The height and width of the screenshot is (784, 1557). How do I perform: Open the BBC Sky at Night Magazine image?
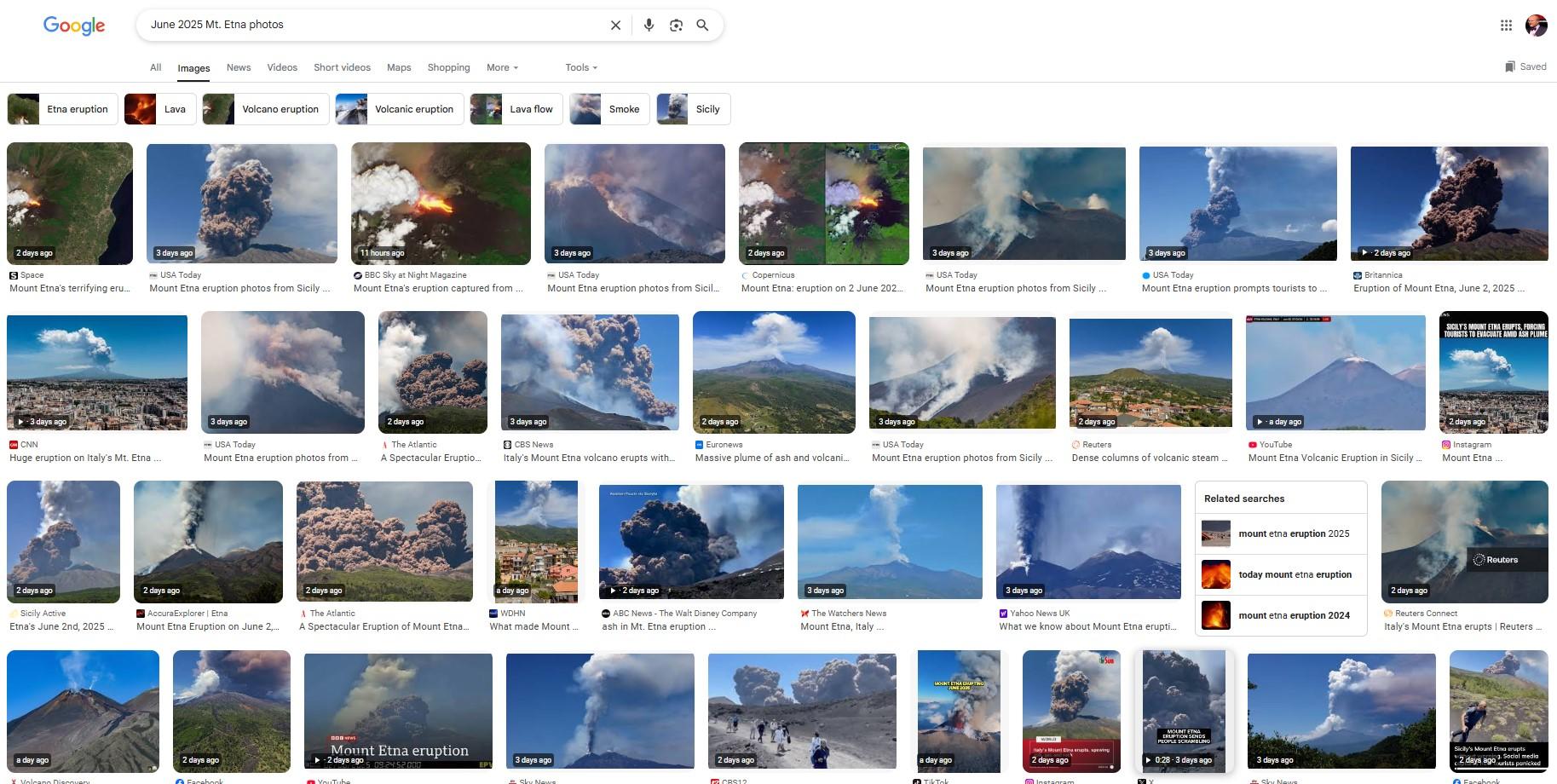(x=441, y=204)
